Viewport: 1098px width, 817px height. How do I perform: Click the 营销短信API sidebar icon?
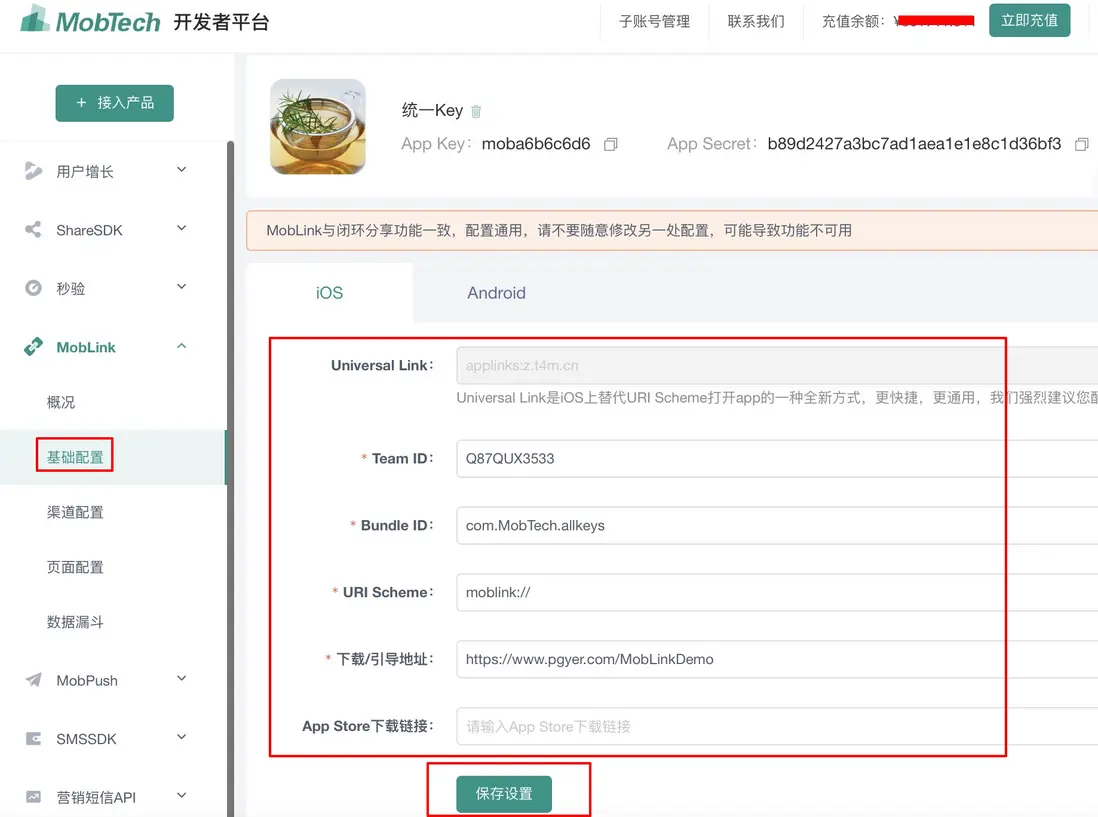tap(33, 797)
